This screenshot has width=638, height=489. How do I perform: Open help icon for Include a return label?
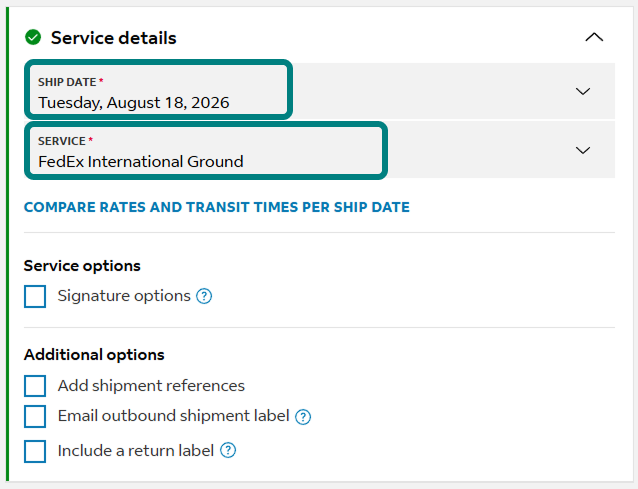point(228,450)
